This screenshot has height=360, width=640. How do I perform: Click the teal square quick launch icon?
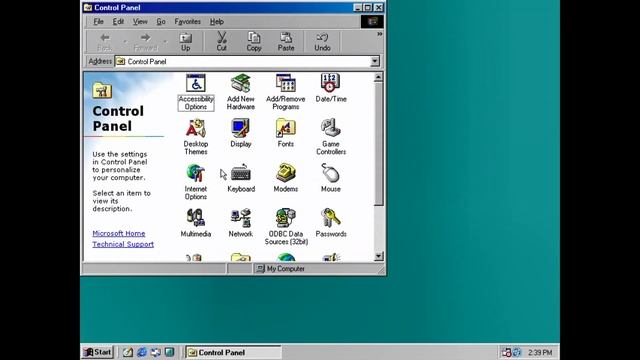pyautogui.click(x=169, y=352)
